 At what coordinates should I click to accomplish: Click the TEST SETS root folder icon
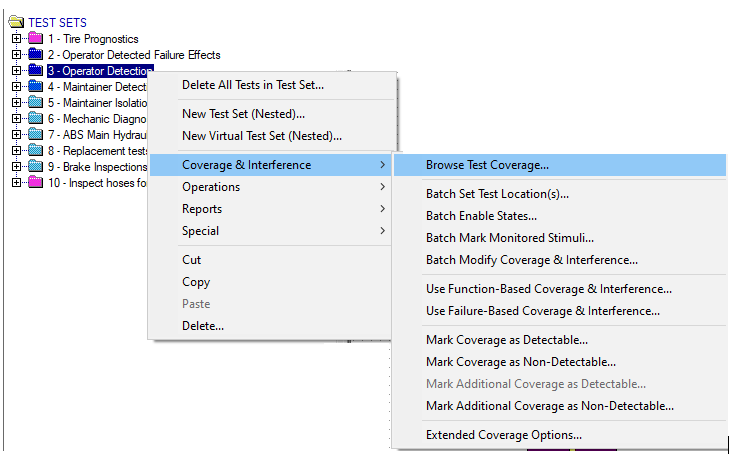pos(16,22)
